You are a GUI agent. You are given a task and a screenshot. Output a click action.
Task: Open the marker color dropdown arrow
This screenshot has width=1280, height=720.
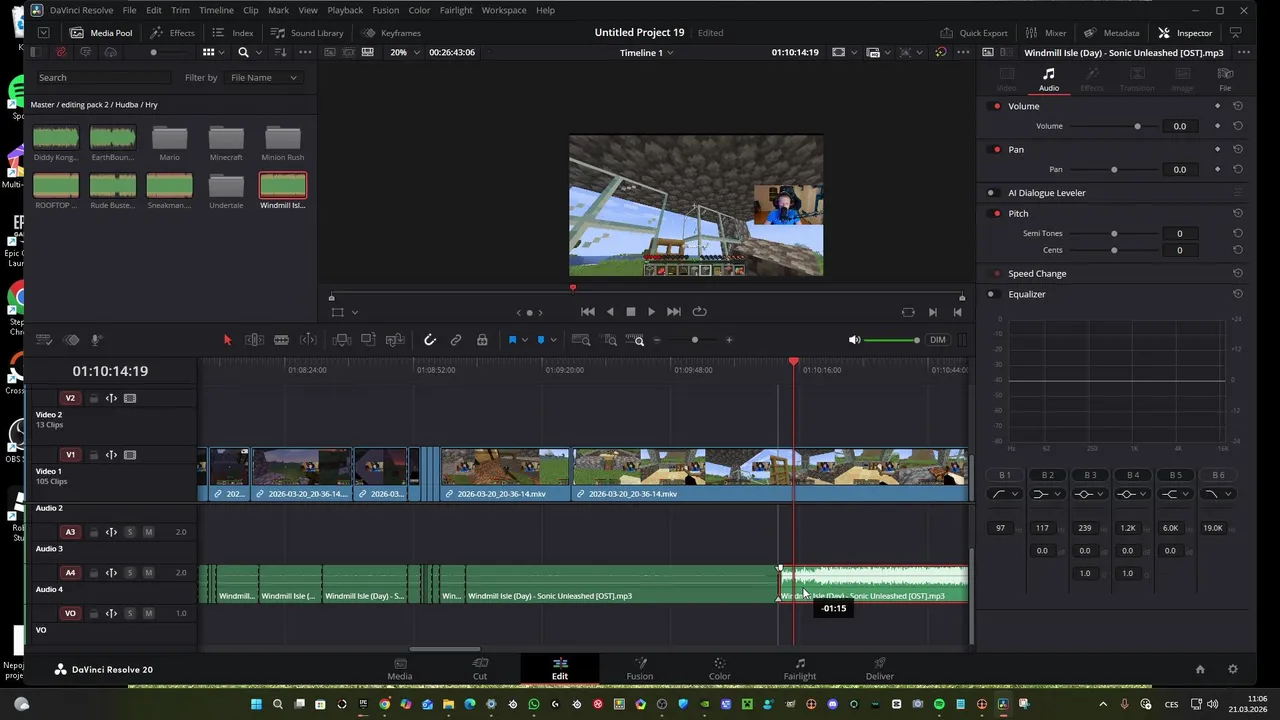coord(553,340)
